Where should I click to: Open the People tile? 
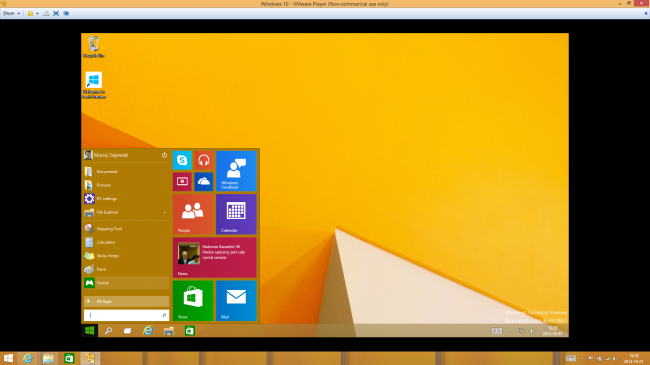(x=193, y=214)
